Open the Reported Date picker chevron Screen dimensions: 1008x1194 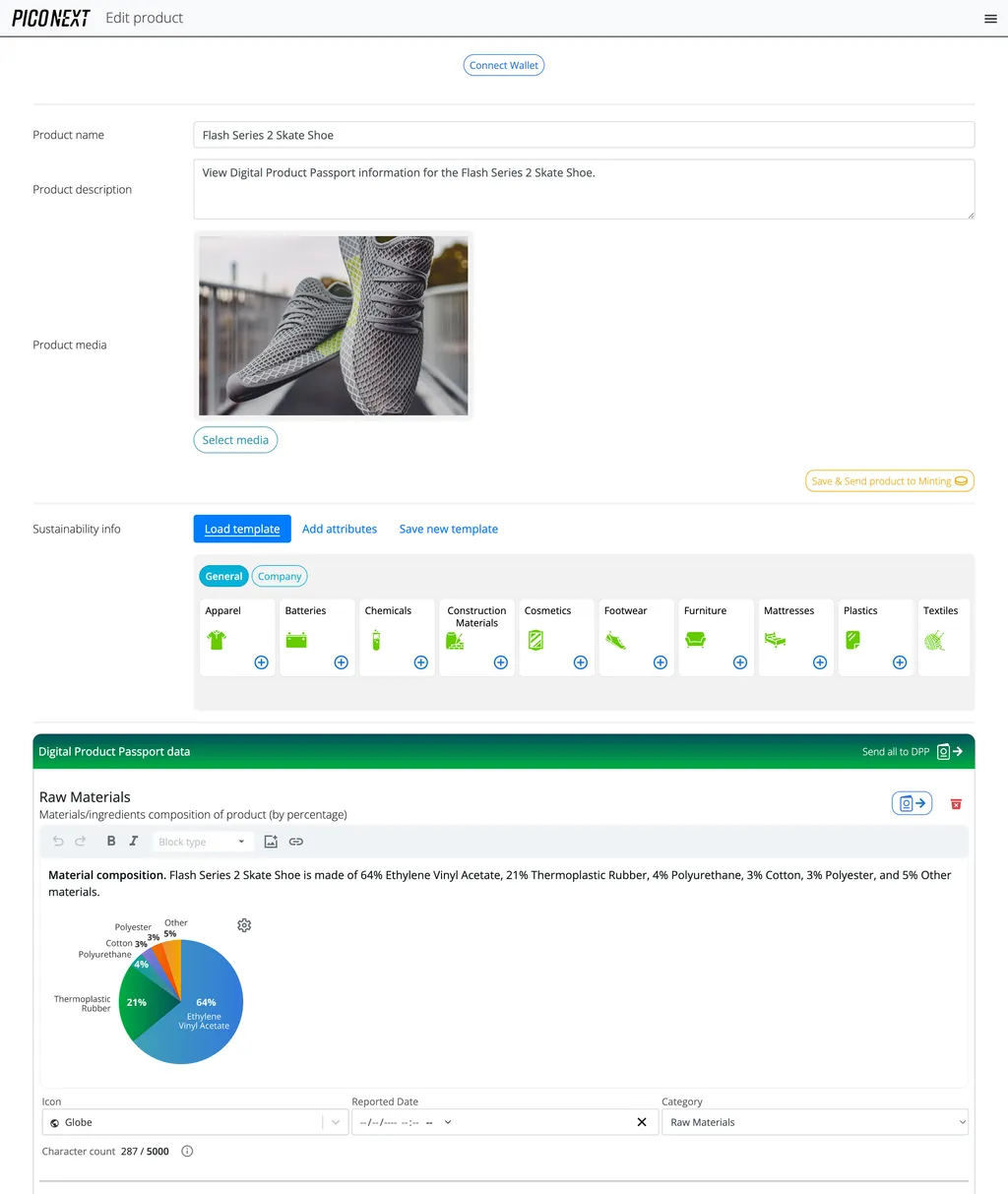(x=448, y=1121)
